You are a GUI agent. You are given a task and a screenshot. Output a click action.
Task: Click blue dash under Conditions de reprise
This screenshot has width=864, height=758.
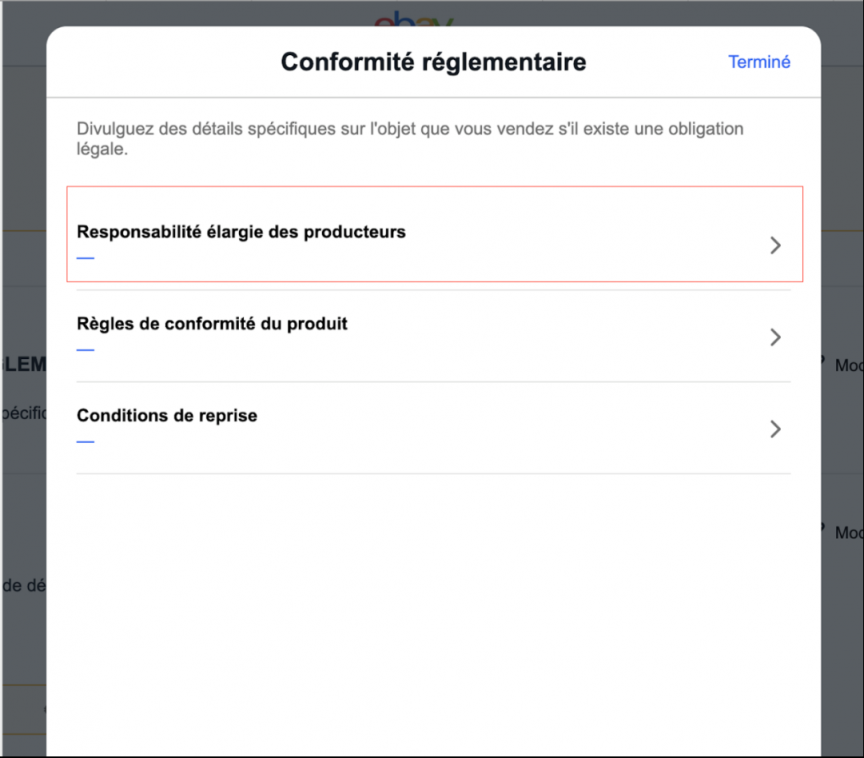pos(85,441)
